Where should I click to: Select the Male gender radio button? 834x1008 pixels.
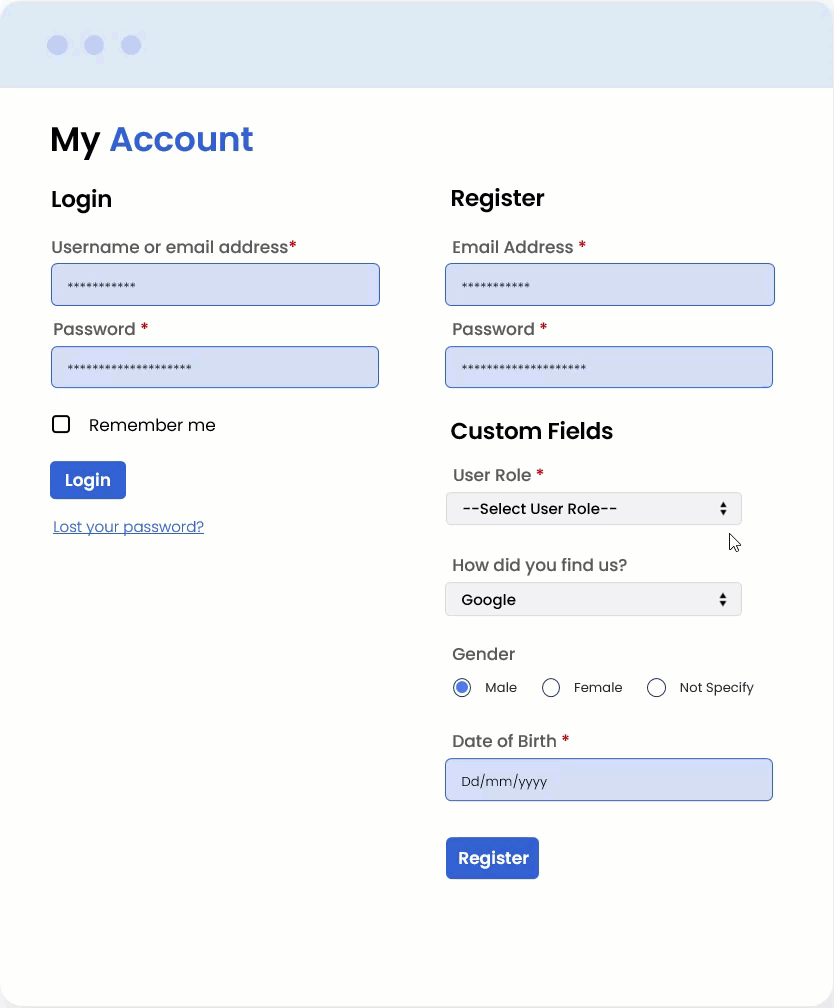pos(462,688)
